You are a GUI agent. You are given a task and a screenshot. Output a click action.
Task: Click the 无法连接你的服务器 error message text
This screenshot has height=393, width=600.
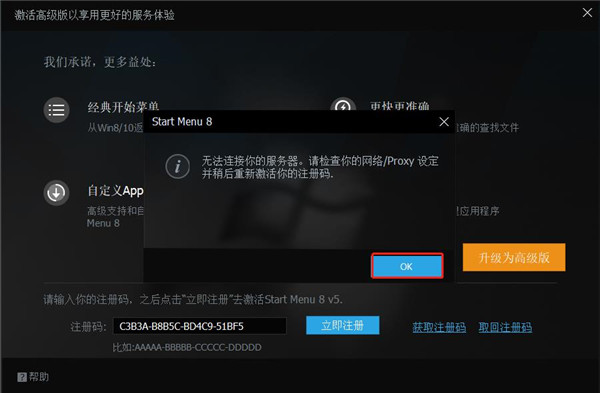pos(320,167)
